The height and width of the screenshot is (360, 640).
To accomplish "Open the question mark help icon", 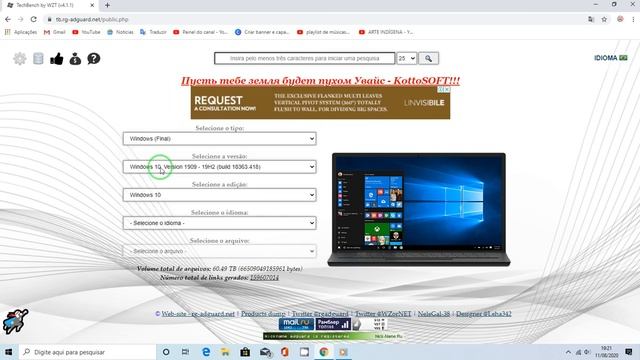I will (93, 59).
